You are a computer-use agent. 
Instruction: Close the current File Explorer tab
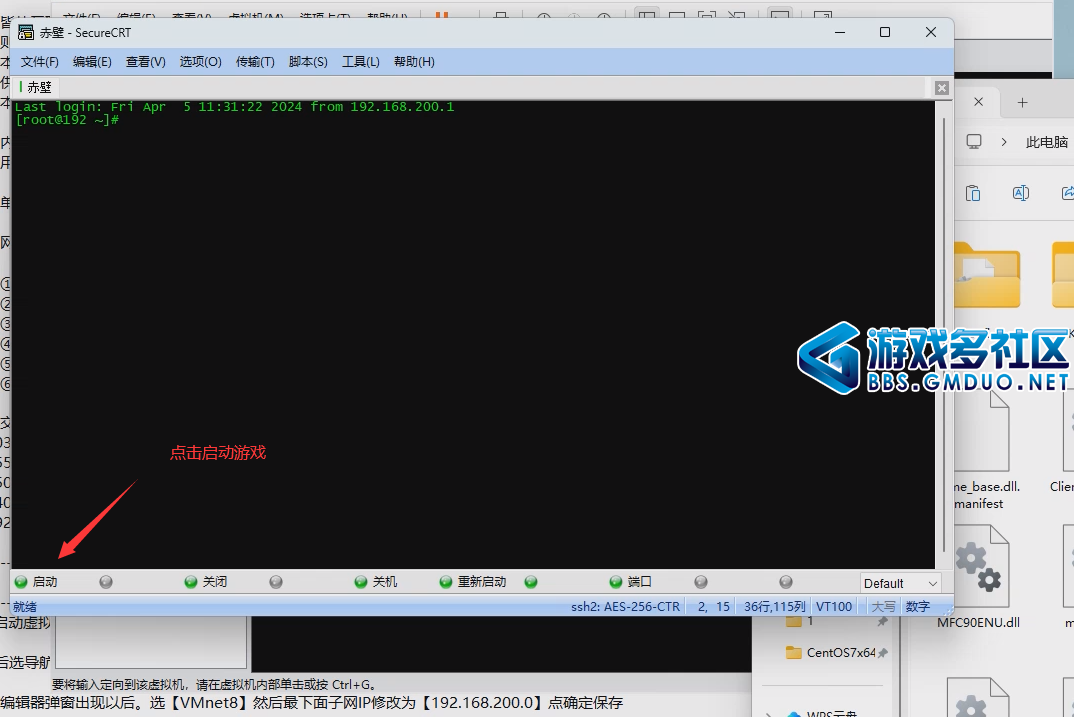tap(978, 102)
